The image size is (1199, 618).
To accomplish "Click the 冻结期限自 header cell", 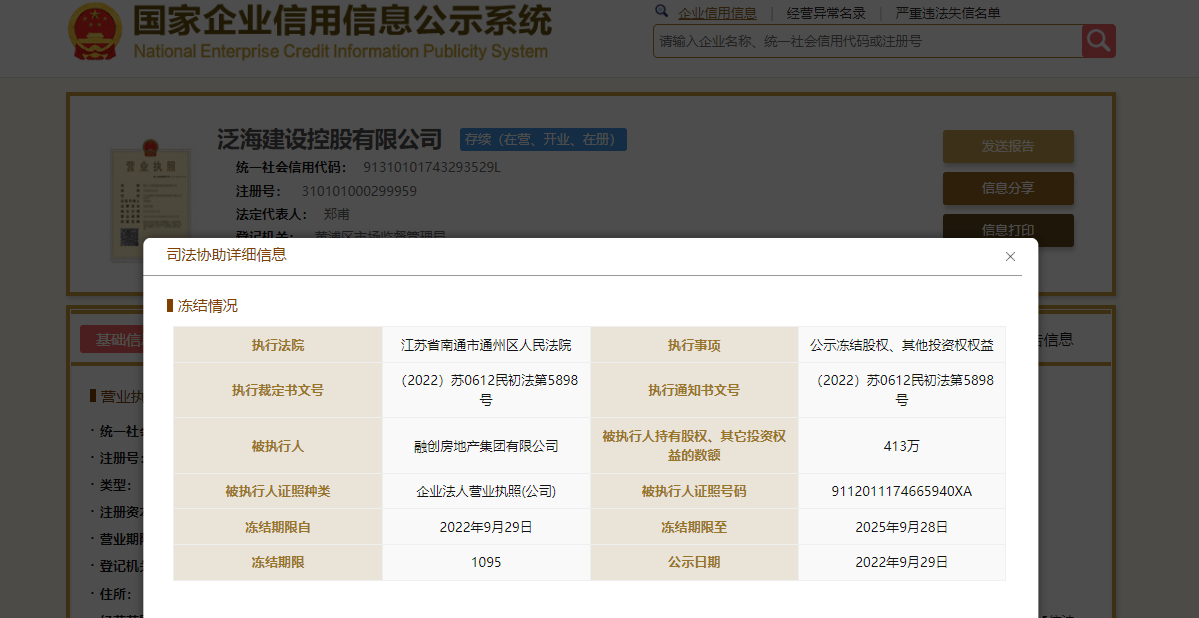I will [x=278, y=527].
